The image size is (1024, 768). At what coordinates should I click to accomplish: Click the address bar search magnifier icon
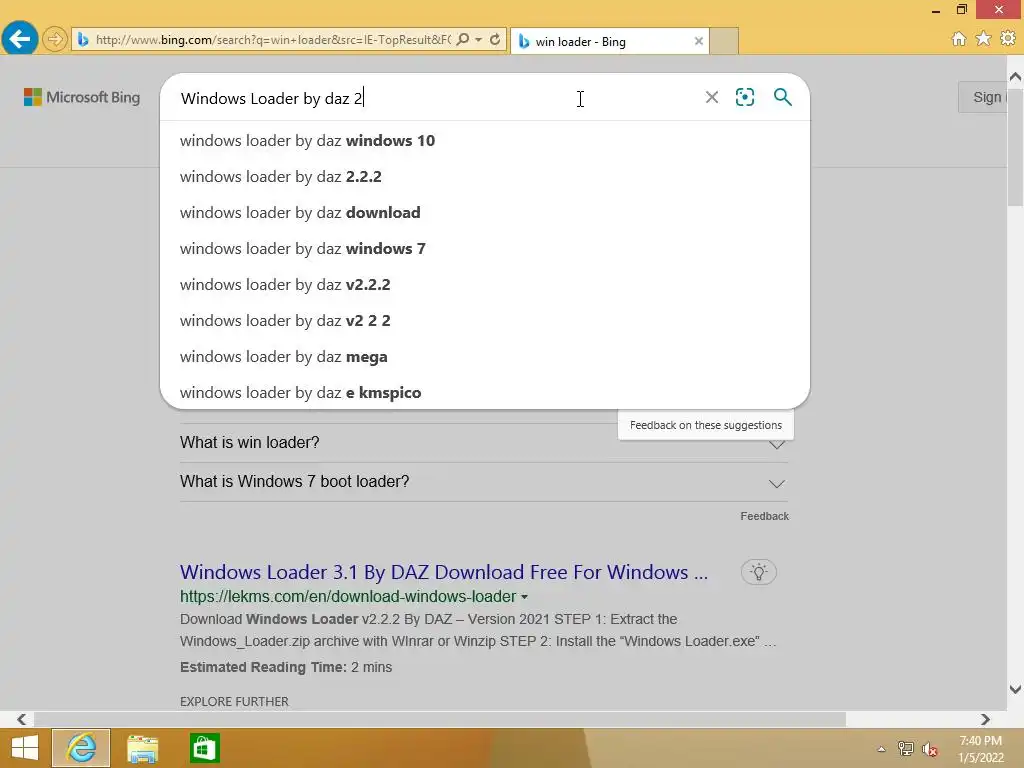point(463,39)
